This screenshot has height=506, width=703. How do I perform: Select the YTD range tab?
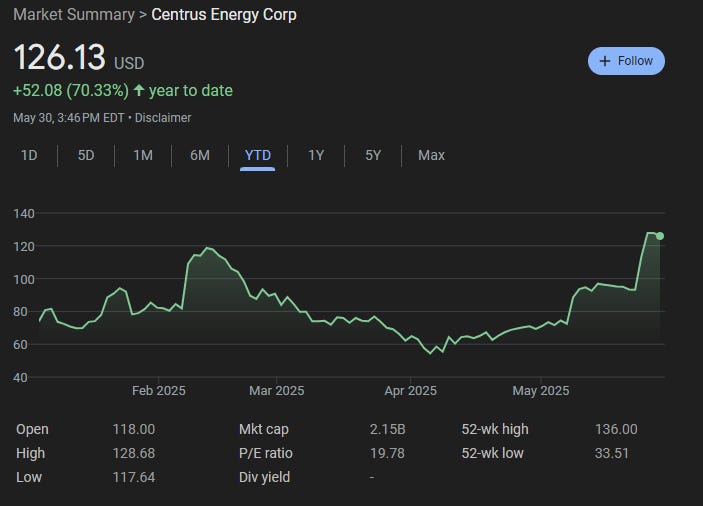click(x=258, y=156)
